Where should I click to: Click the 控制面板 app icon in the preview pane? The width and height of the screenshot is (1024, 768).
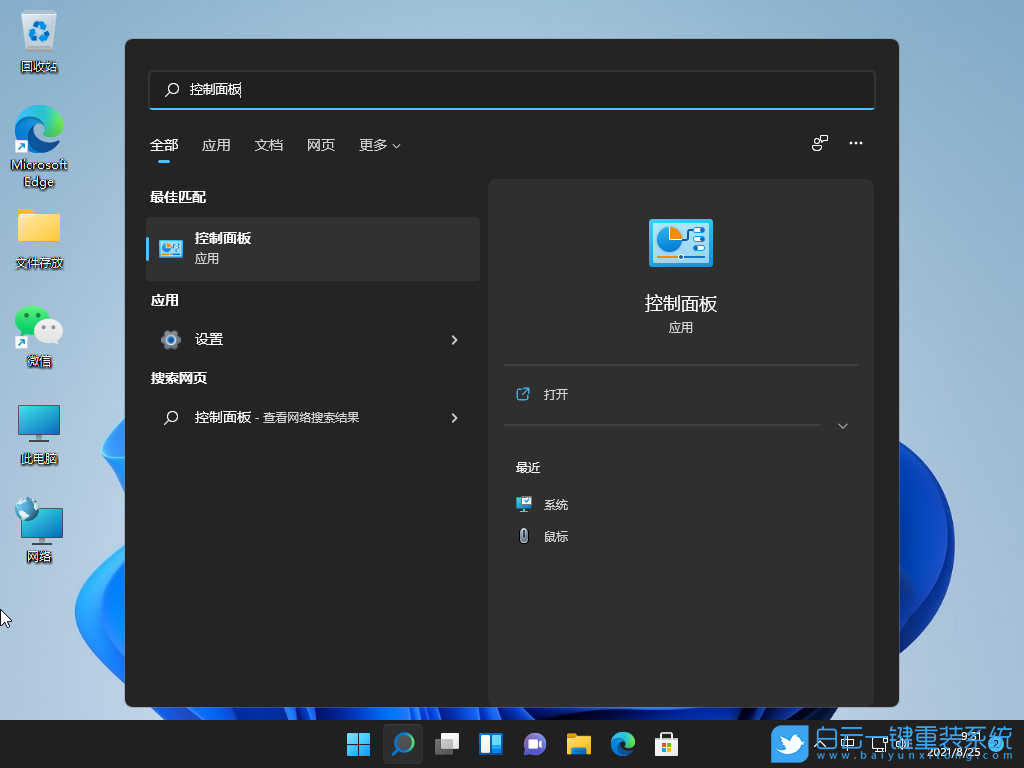pos(680,242)
